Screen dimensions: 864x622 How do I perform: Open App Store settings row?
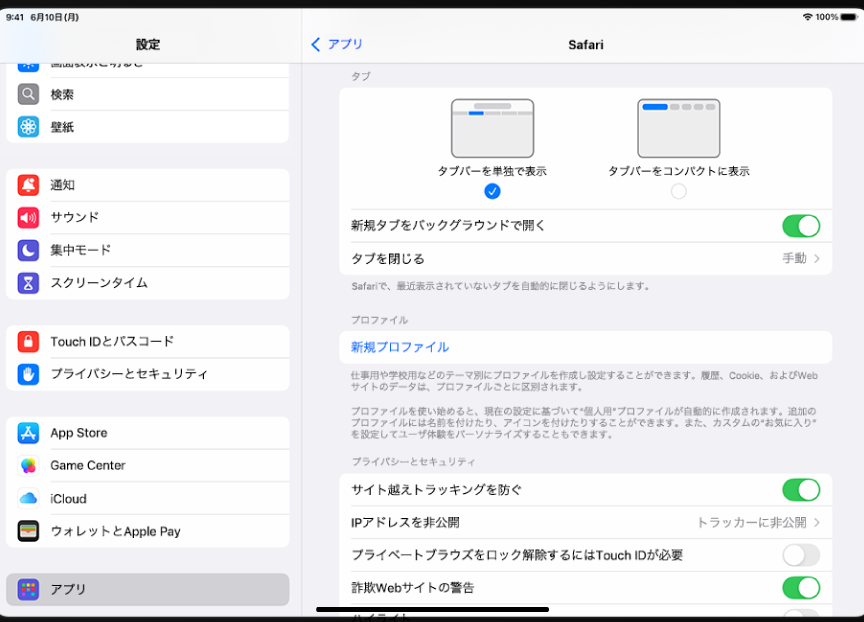pos(148,432)
